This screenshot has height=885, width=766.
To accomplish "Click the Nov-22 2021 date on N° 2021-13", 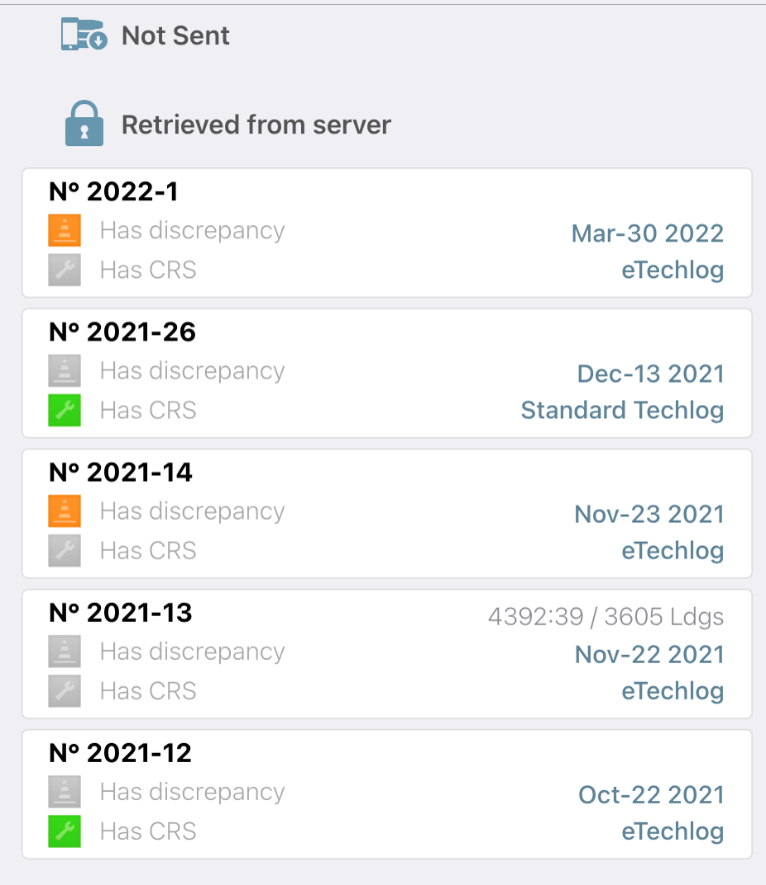I will tap(649, 655).
